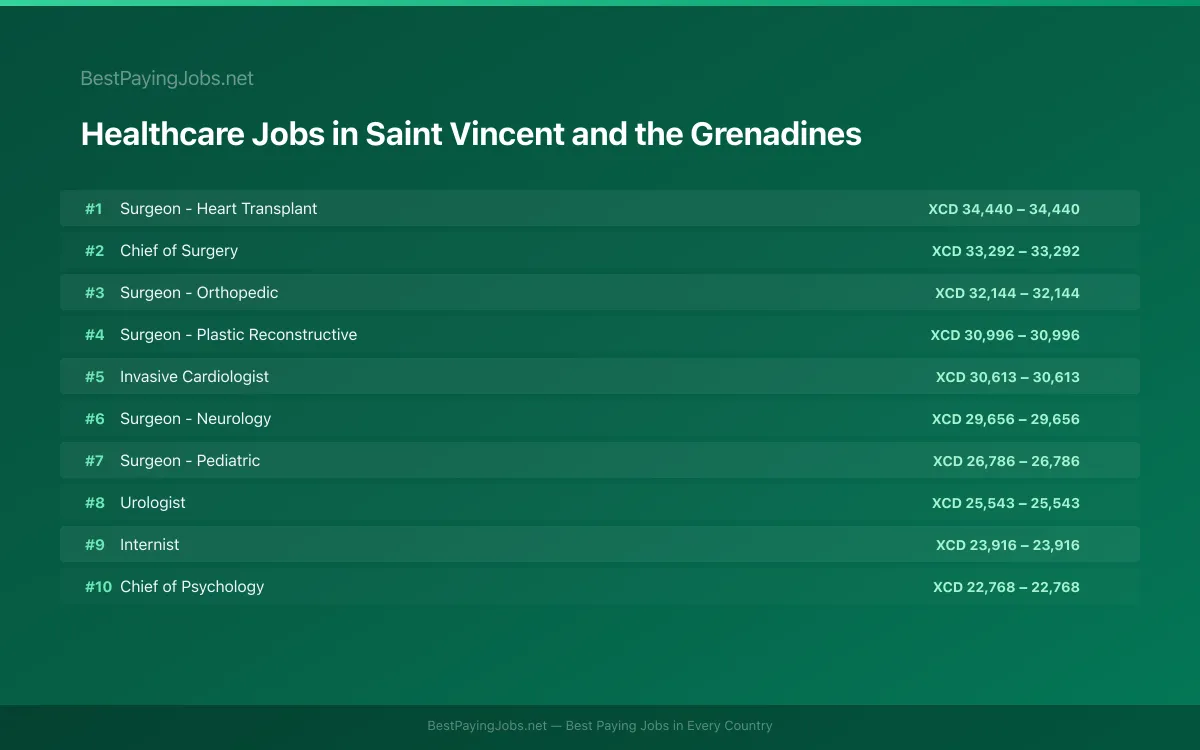The image size is (1200, 750).
Task: Select the Surgeon - Heart Transplant job title
Action: pyautogui.click(x=218, y=209)
